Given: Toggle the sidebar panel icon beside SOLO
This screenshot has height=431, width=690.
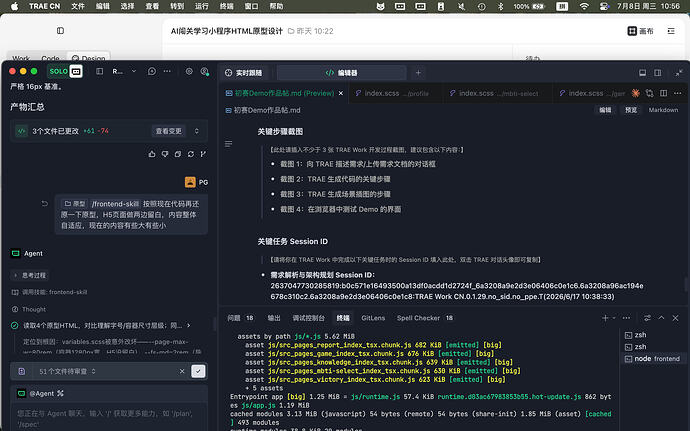Looking at the screenshot, I should pos(99,71).
